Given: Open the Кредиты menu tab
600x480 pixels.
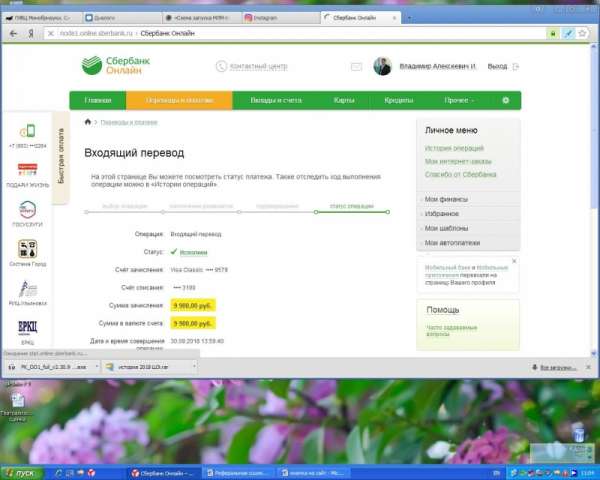Looking at the screenshot, I should (x=399, y=100).
